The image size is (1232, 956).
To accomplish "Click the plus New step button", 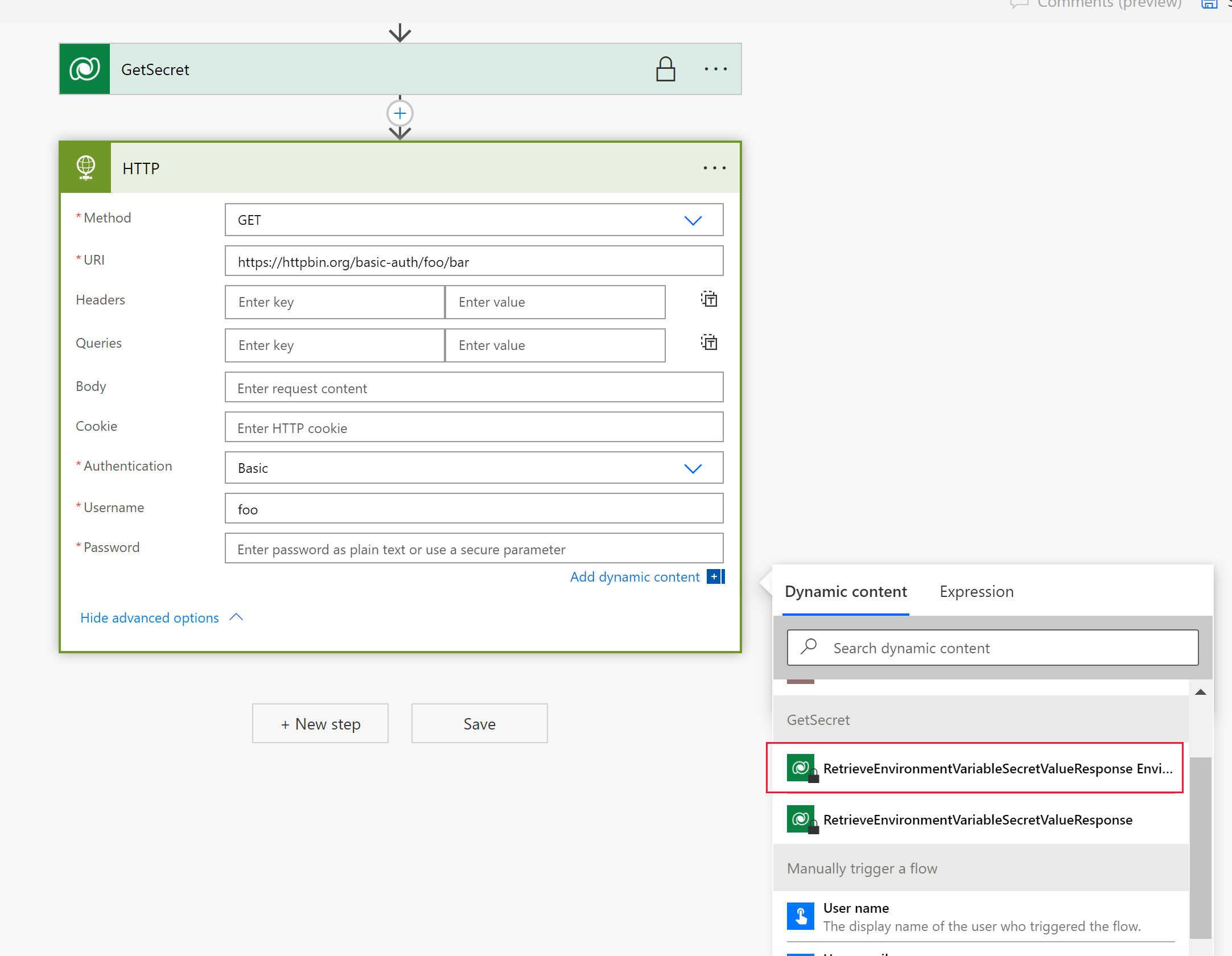I will (320, 723).
